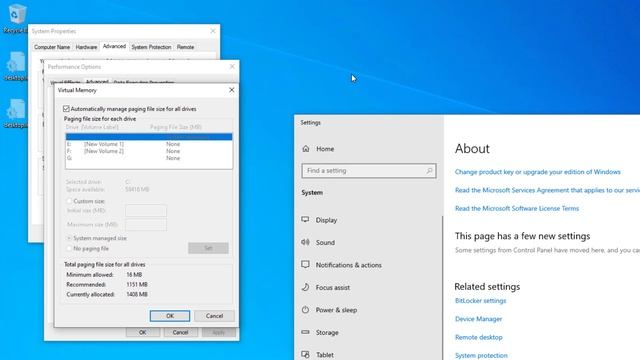Close the Virtual Memory dialog
Image resolution: width=640 pixels, height=360 pixels.
[x=231, y=90]
